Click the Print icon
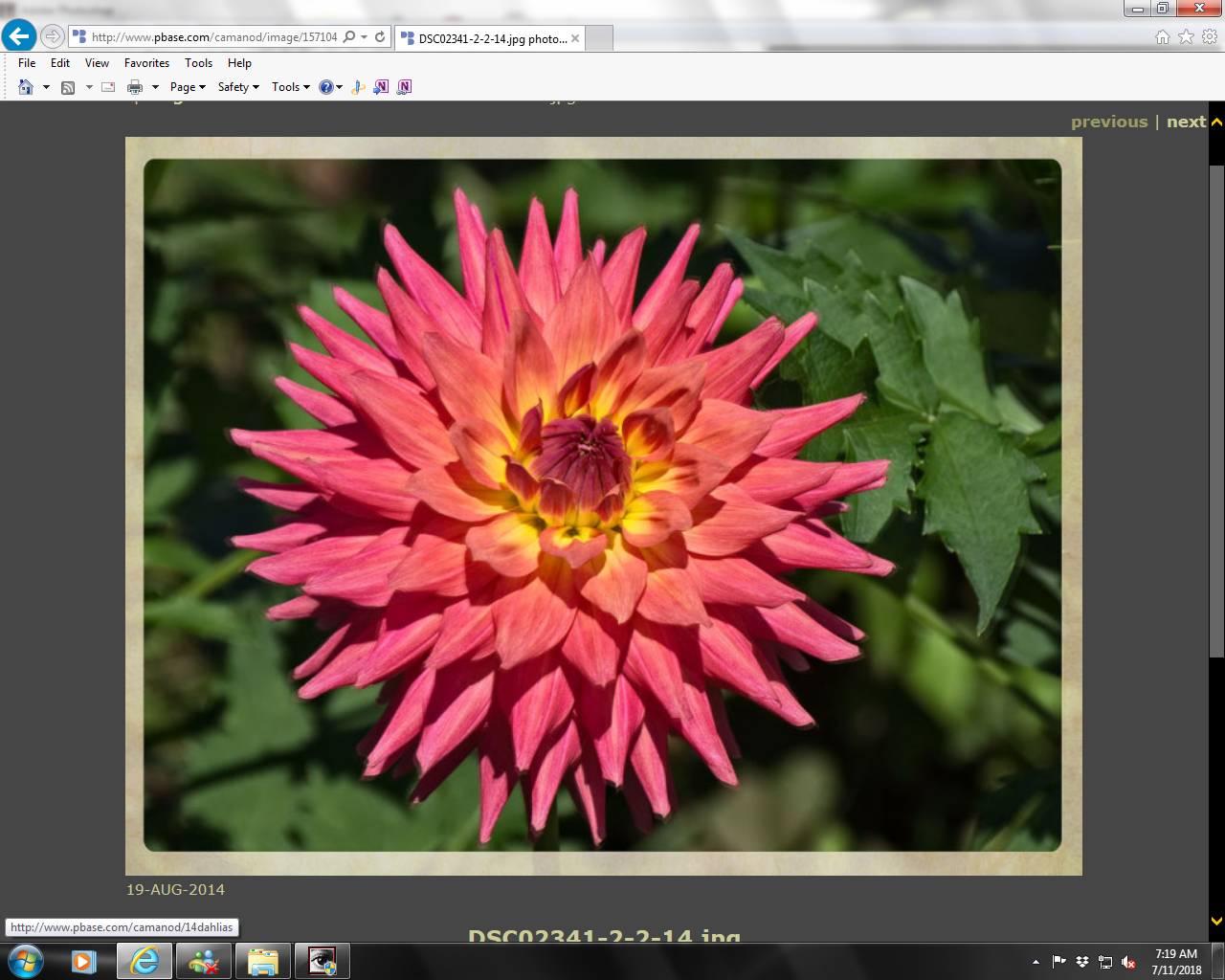 click(135, 87)
